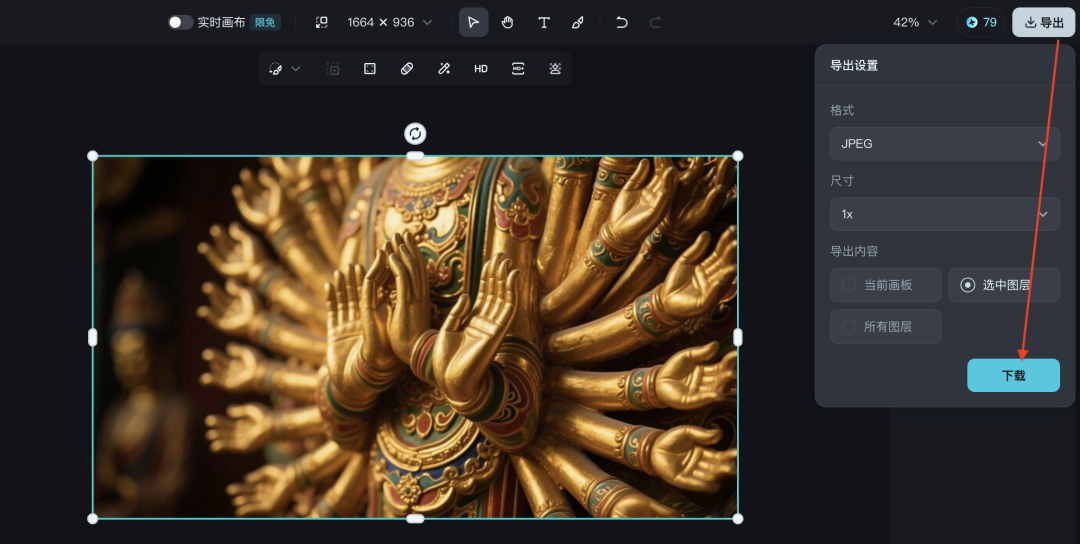Activate the hand pan tool
The height and width of the screenshot is (544, 1080).
508,22
